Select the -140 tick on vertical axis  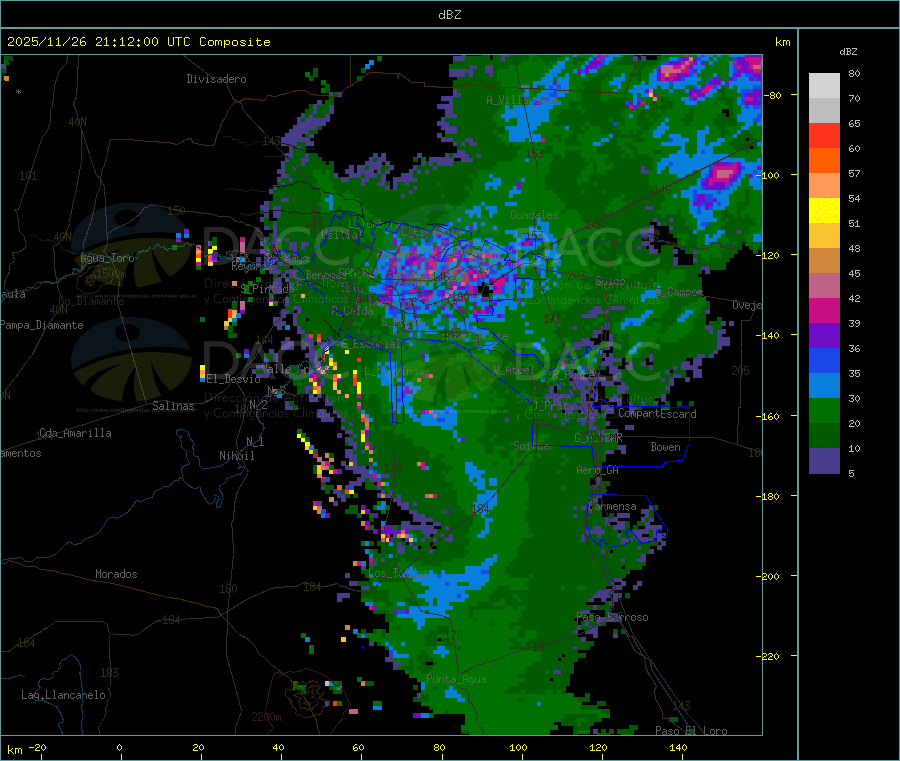point(770,335)
